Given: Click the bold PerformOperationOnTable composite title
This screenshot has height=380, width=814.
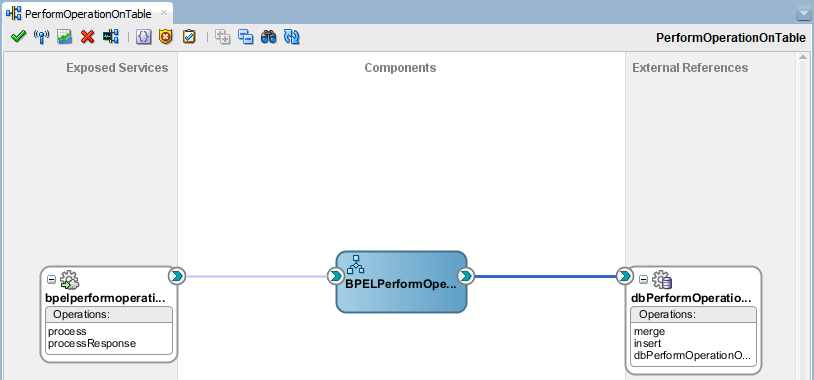Looking at the screenshot, I should [731, 38].
